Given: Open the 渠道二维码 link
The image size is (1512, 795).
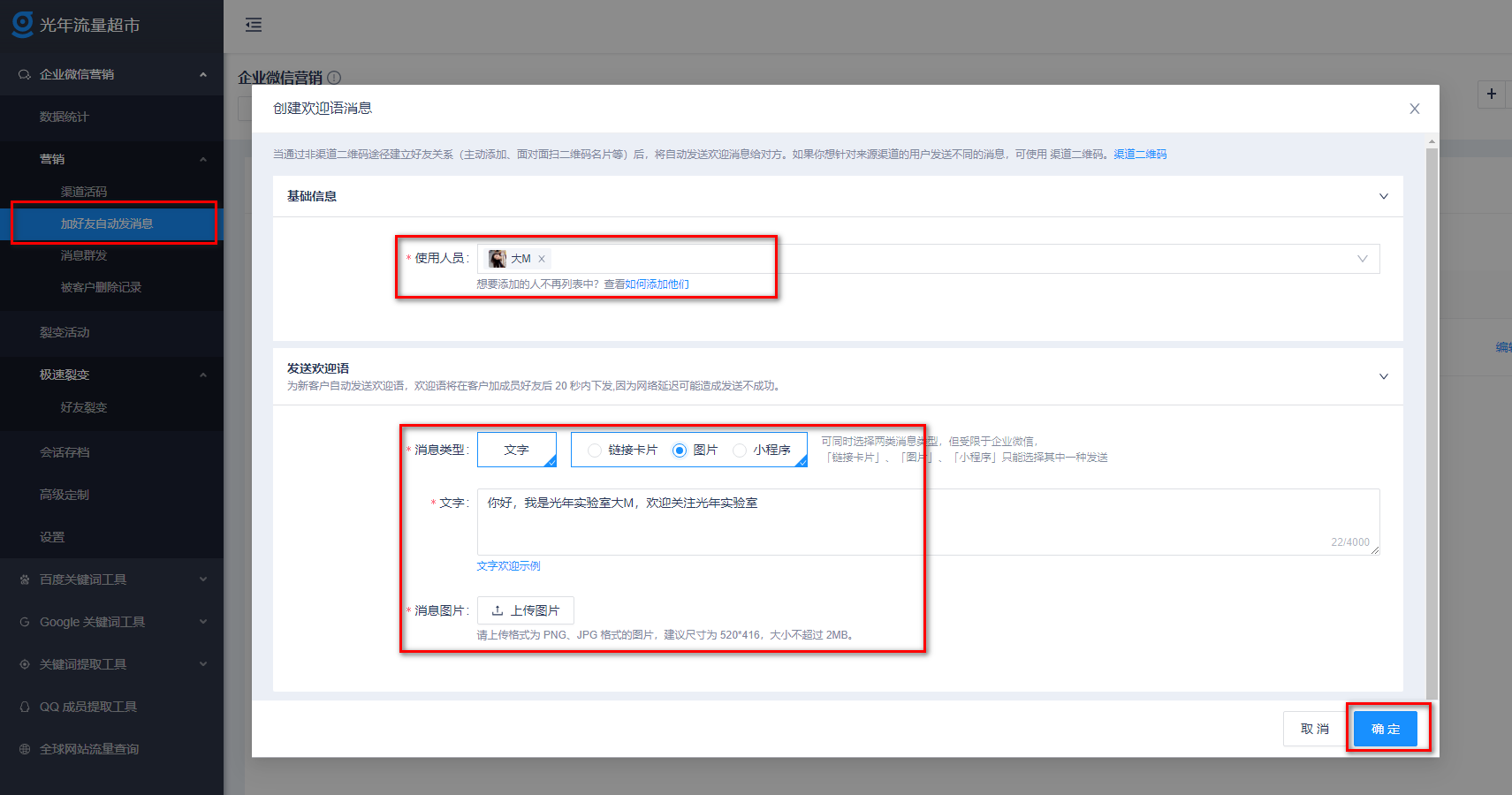Looking at the screenshot, I should pos(1140,155).
